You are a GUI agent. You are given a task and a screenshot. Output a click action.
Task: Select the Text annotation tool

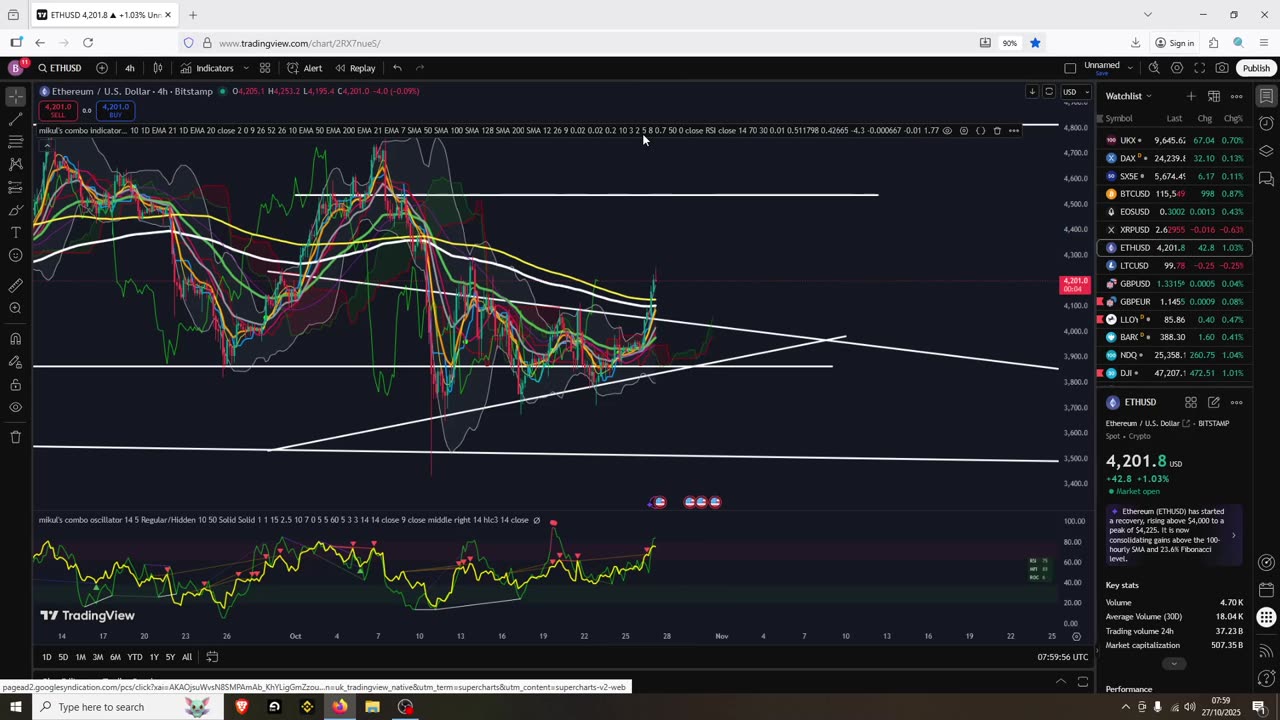coord(15,232)
